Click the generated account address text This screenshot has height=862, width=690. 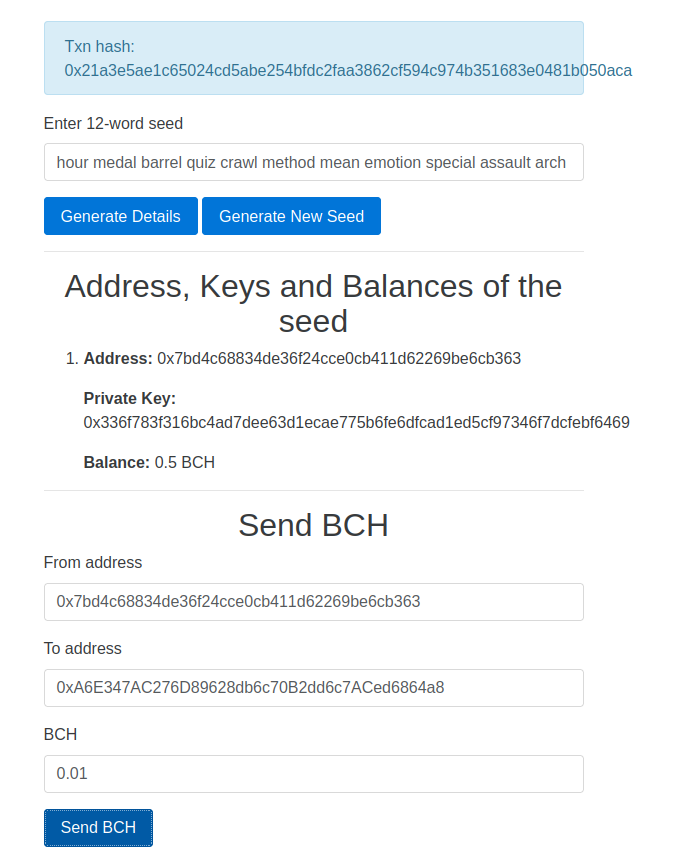(x=339, y=358)
